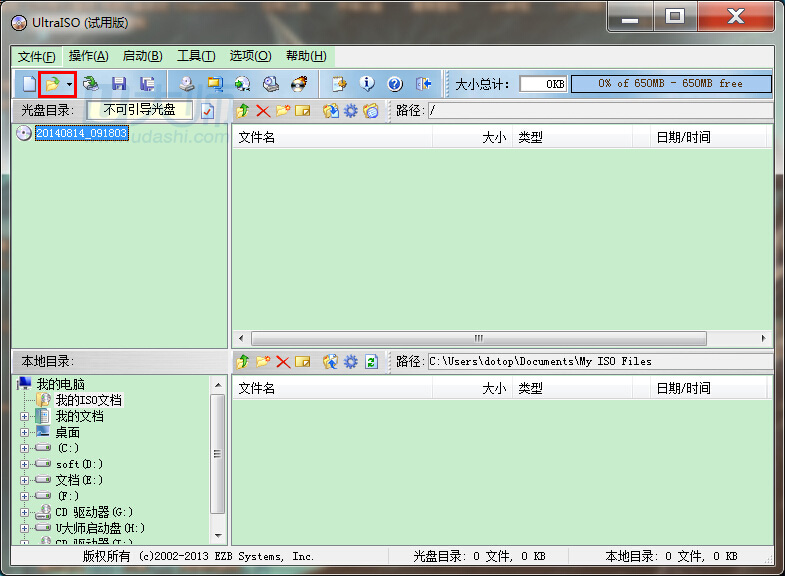
Task: Click the Up folder icon in local toolbar
Action: (243, 361)
